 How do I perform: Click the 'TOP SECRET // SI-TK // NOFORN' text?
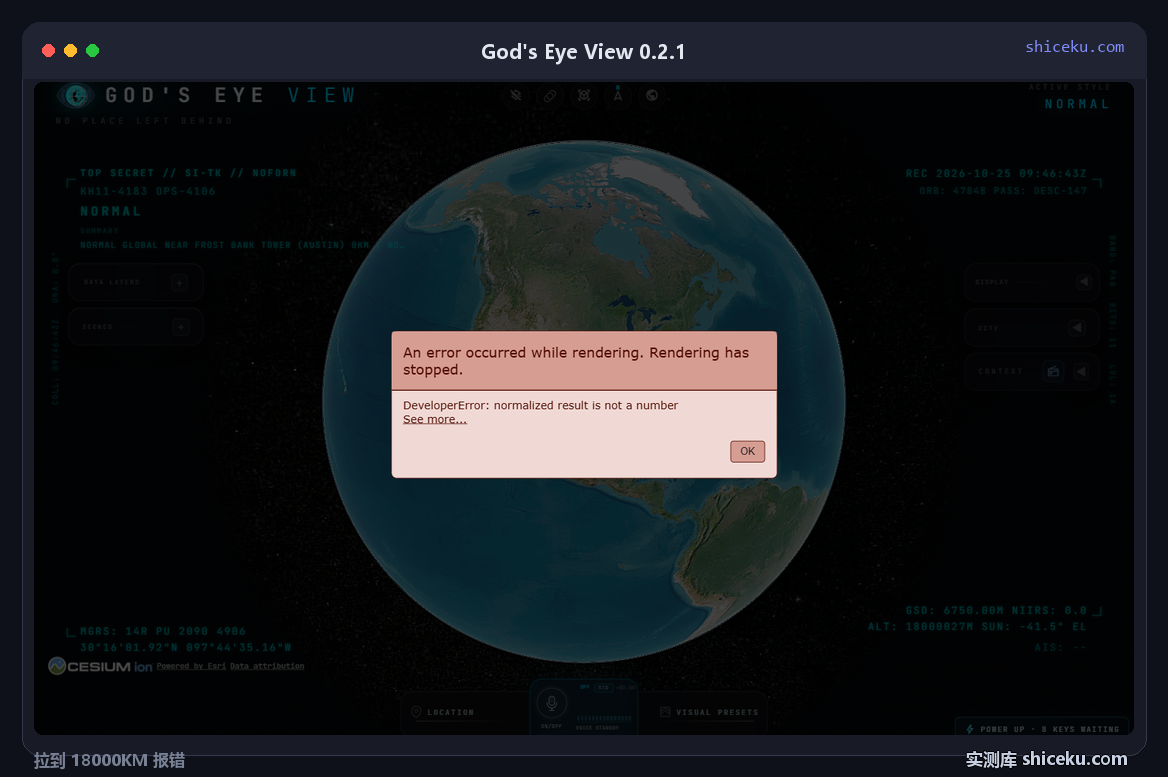[188, 173]
